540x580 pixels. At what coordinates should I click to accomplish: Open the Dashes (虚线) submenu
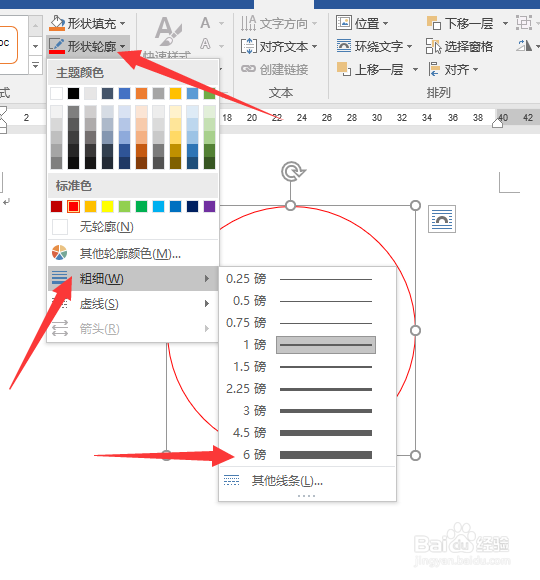[x=133, y=304]
